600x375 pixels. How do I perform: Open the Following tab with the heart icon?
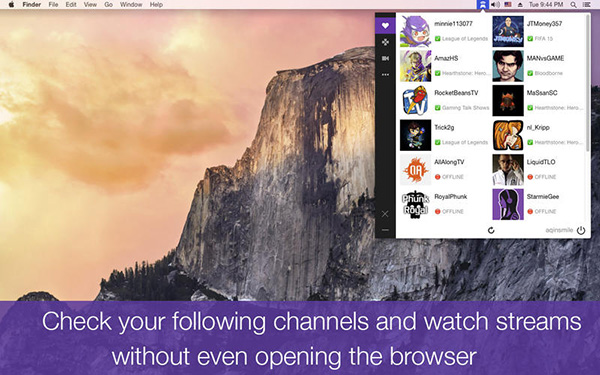pos(385,25)
